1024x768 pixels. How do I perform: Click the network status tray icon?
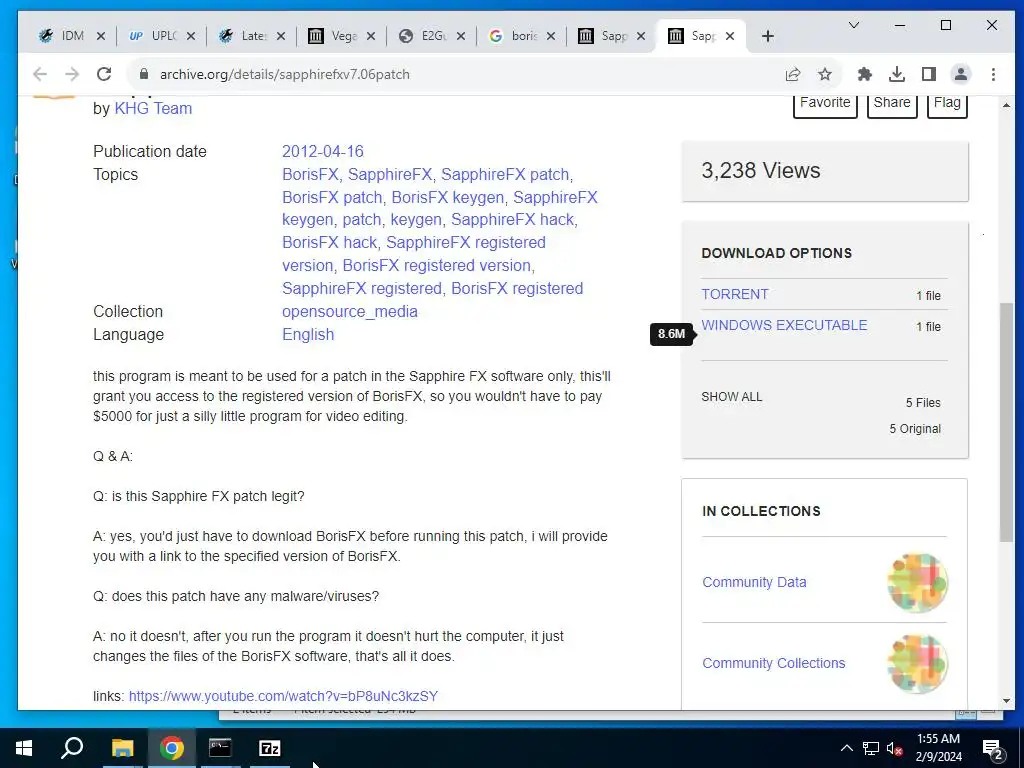point(871,748)
